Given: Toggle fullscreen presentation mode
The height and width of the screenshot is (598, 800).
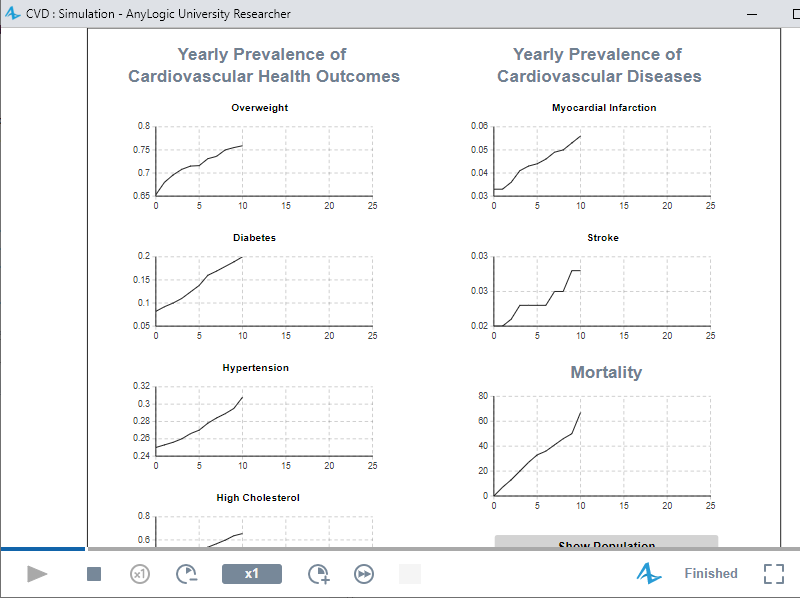Looking at the screenshot, I should (x=774, y=573).
